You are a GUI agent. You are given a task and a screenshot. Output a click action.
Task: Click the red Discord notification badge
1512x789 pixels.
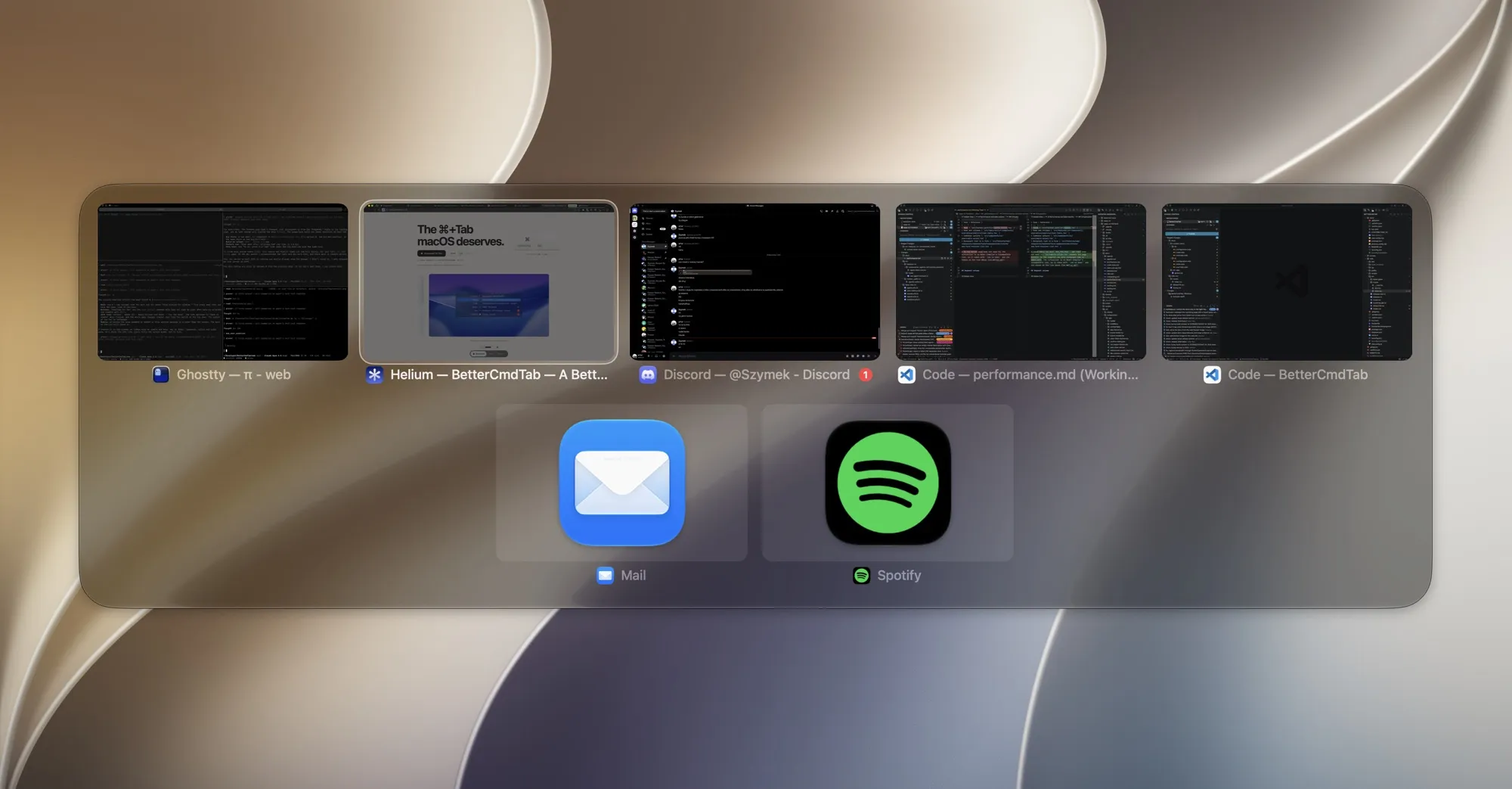[866, 374]
